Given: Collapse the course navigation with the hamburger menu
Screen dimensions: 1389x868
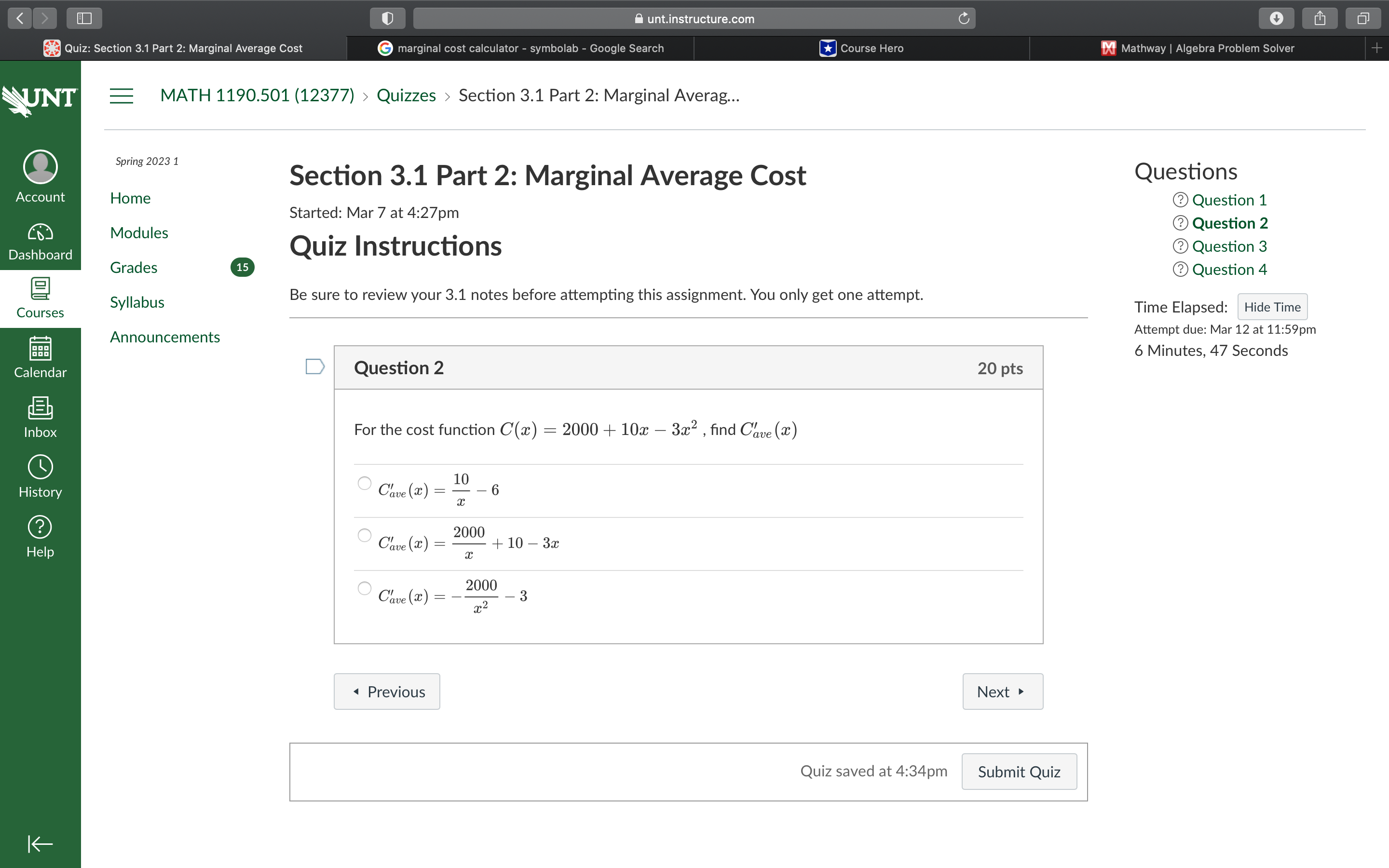Looking at the screenshot, I should pos(121,96).
